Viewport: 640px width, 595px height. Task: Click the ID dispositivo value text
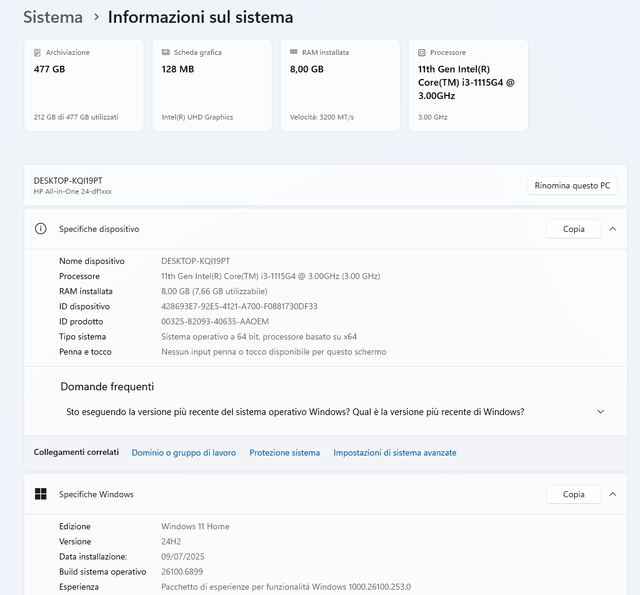(x=239, y=306)
